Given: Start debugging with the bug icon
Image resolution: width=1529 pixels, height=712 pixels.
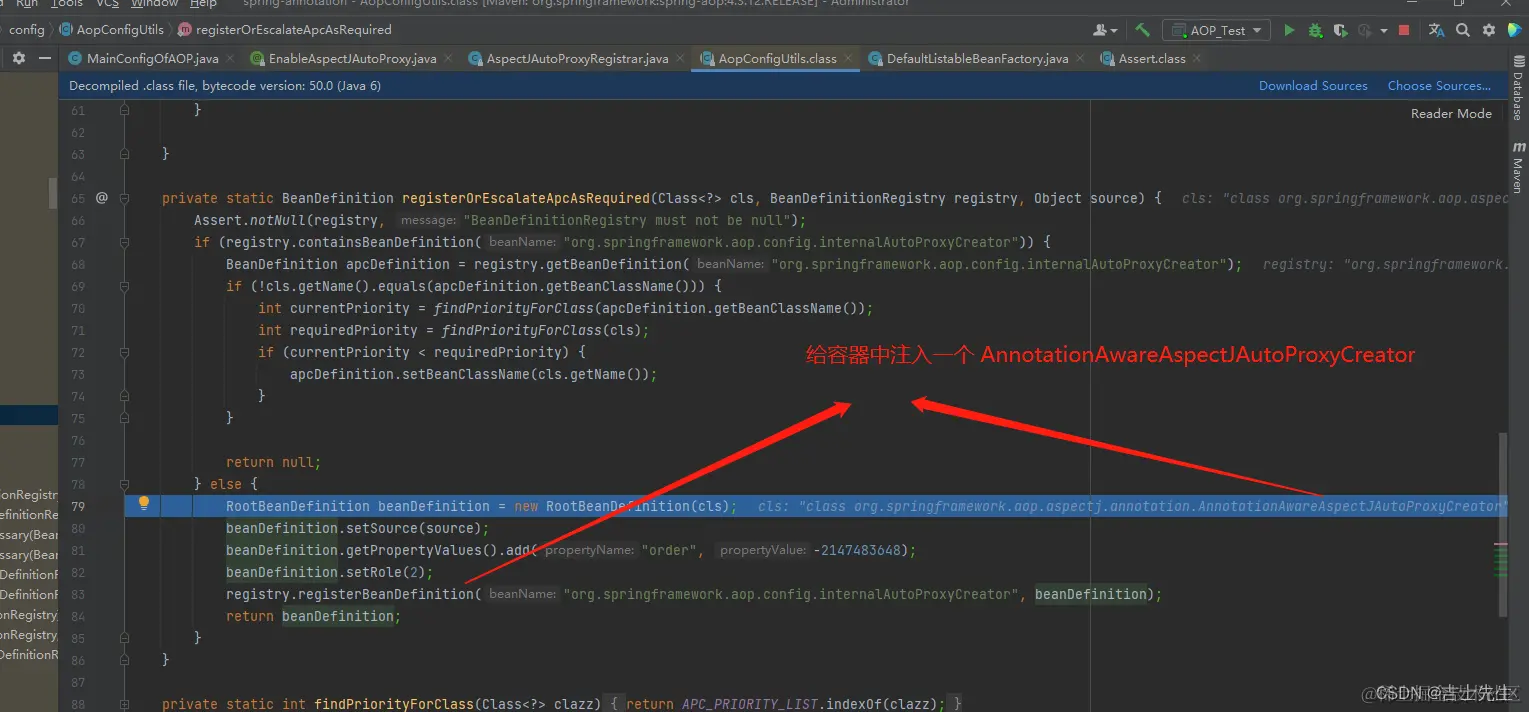Looking at the screenshot, I should pyautogui.click(x=1315, y=30).
